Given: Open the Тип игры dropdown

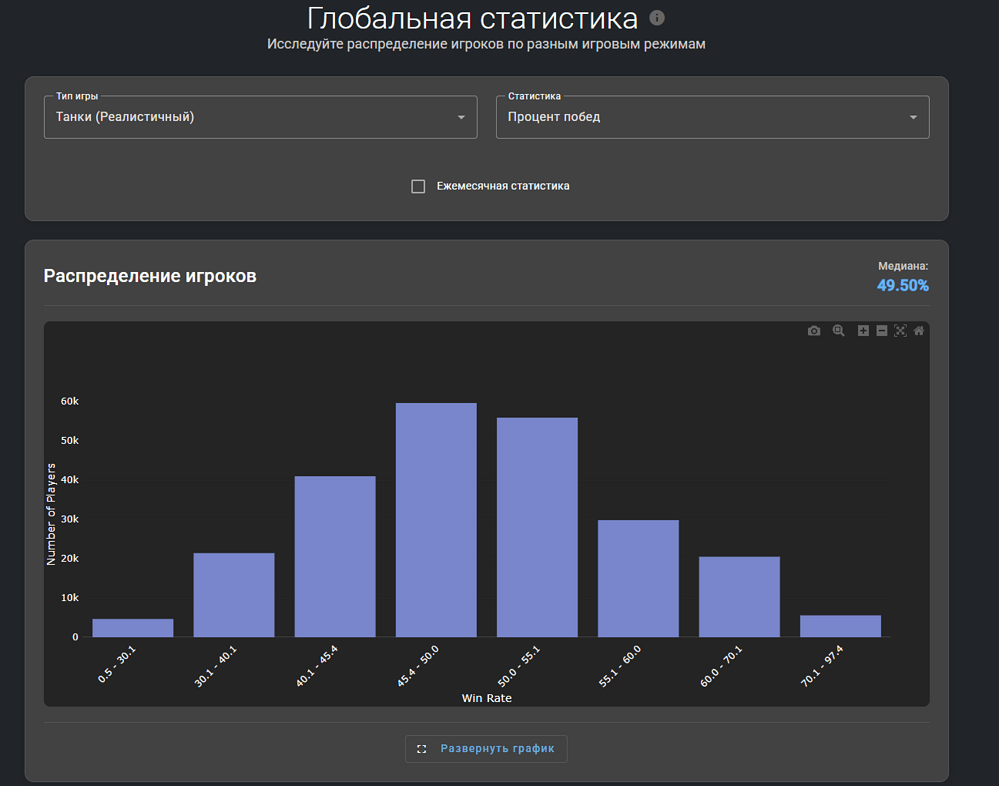Looking at the screenshot, I should [261, 117].
